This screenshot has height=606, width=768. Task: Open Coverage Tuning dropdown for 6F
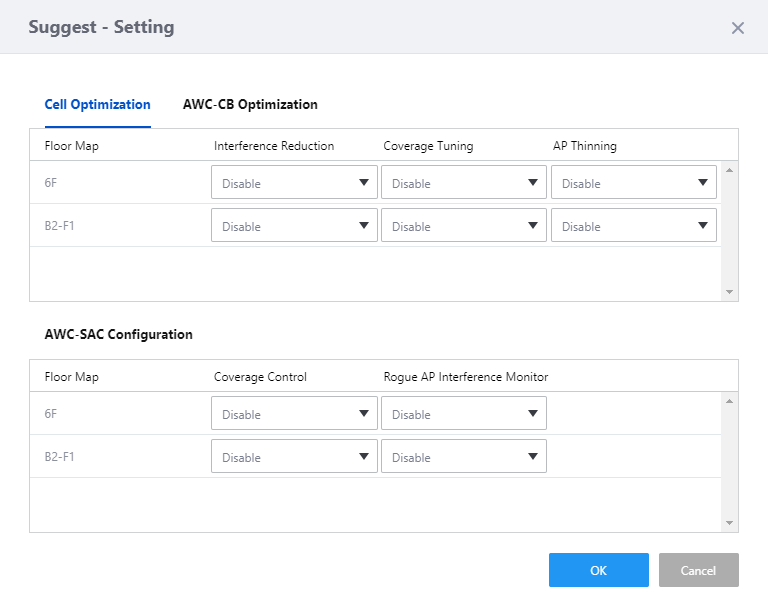coord(464,183)
